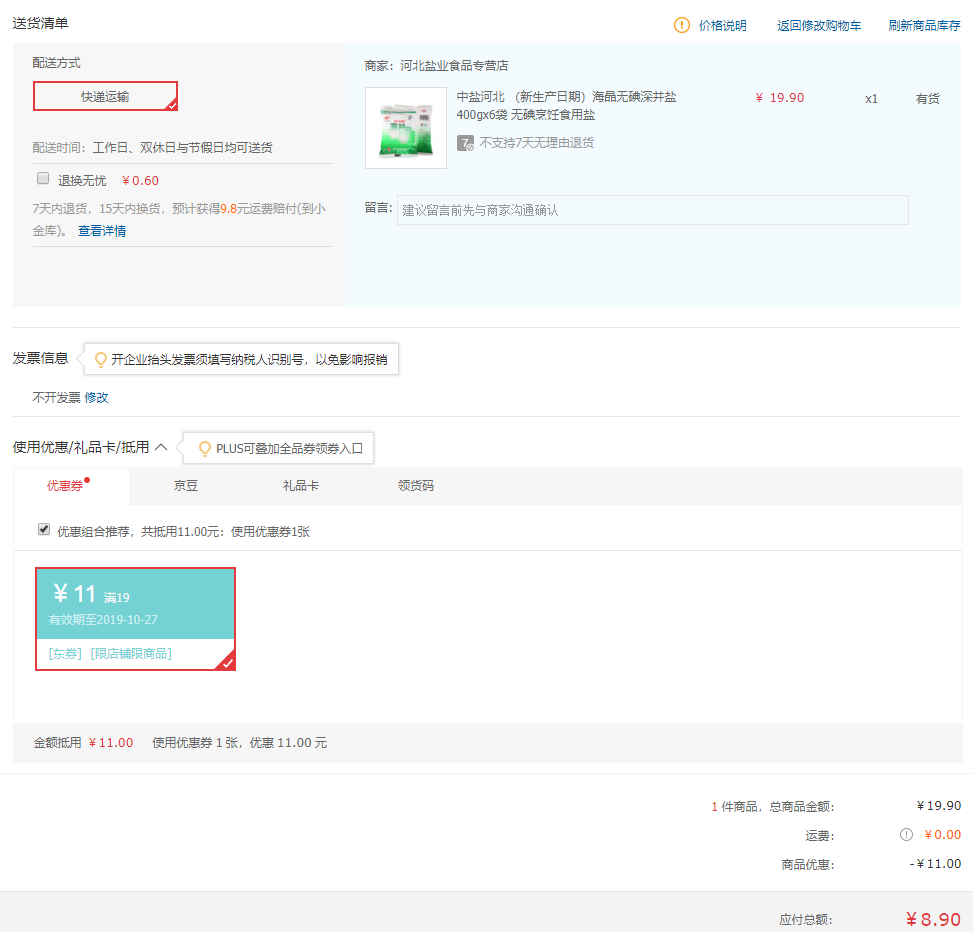Screen dimensions: 973x932
Task: Click the 东券 限店铺限商品 coupon label
Action: [110, 653]
